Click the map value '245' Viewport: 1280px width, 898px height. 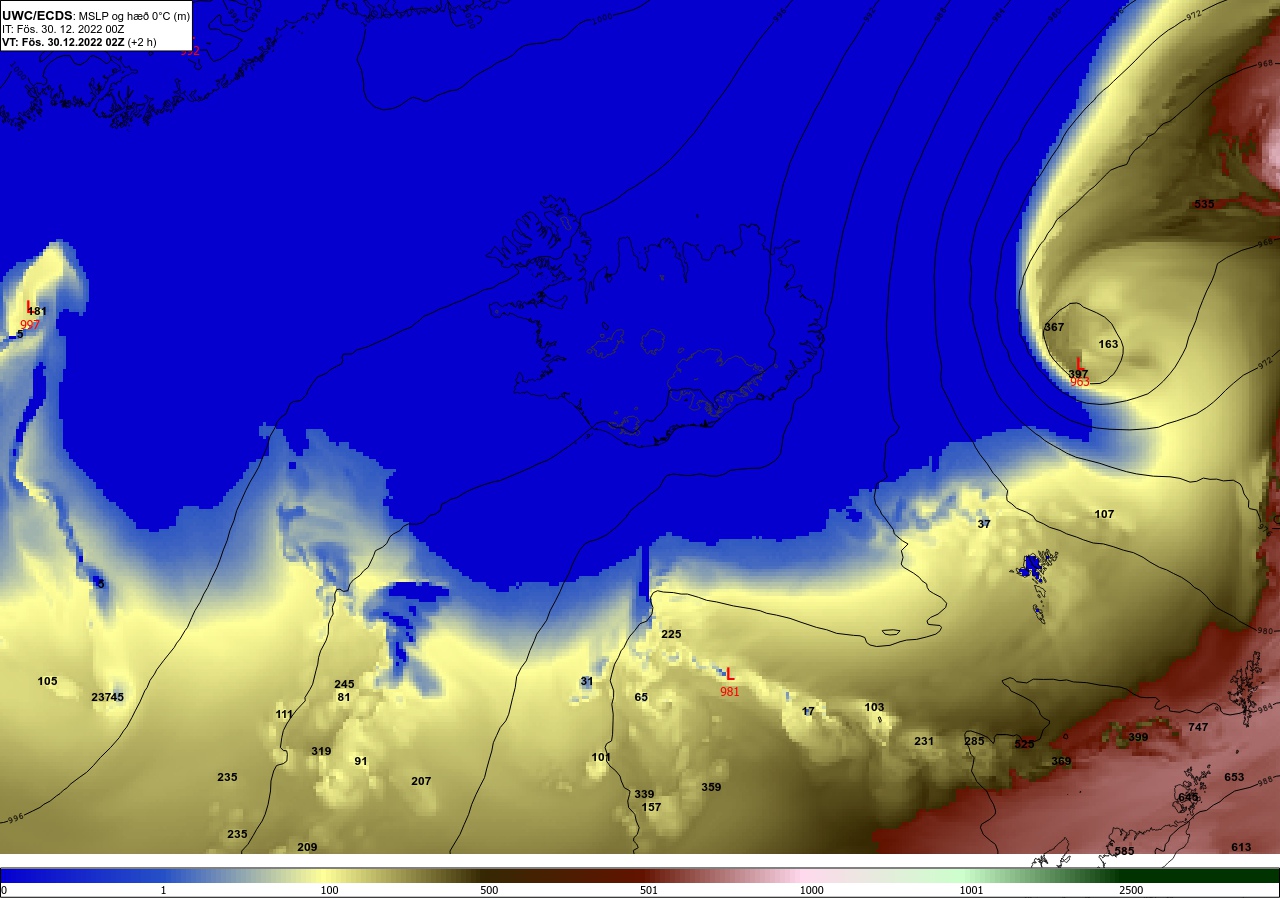coord(344,684)
